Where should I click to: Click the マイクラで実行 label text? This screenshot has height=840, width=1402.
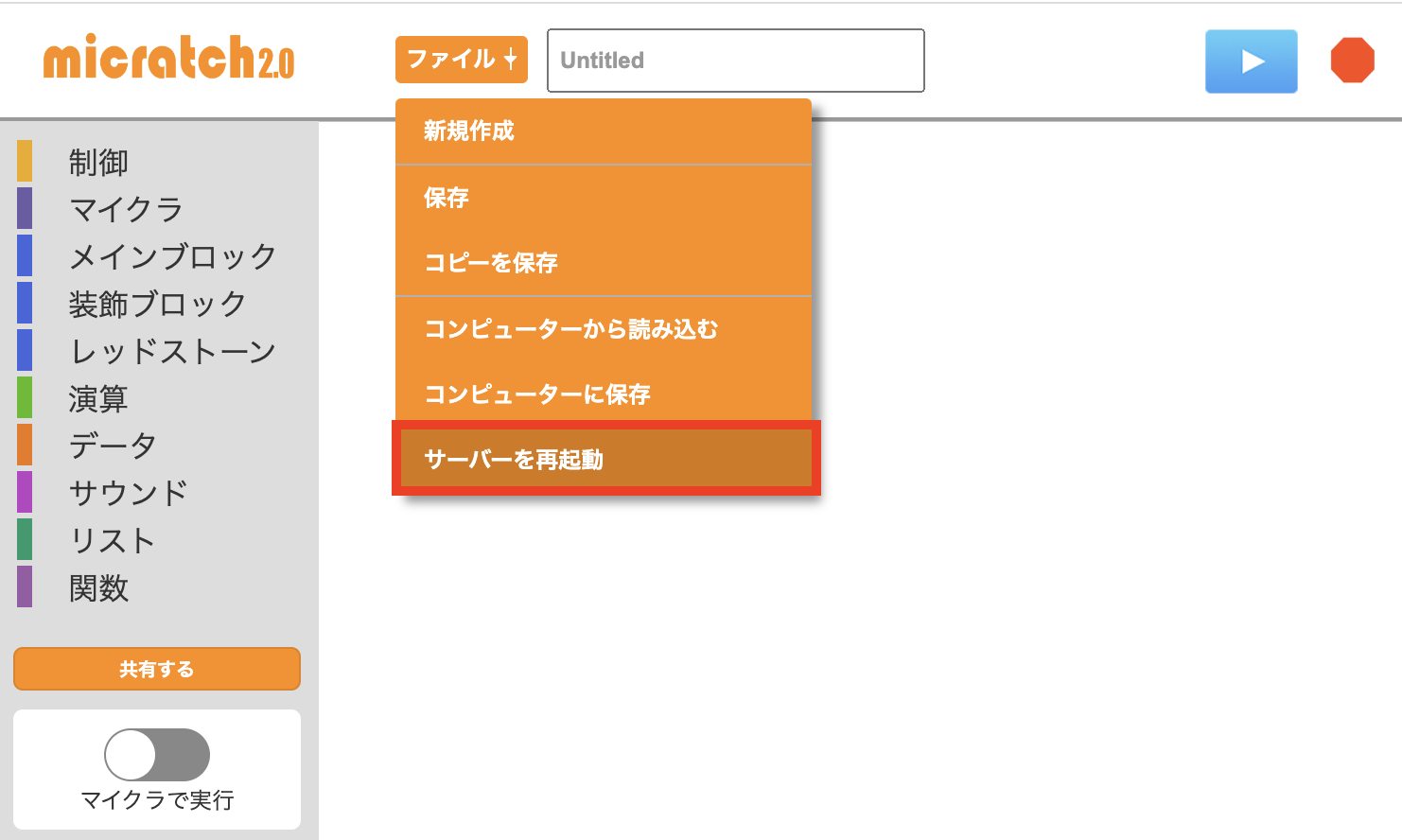tap(157, 800)
